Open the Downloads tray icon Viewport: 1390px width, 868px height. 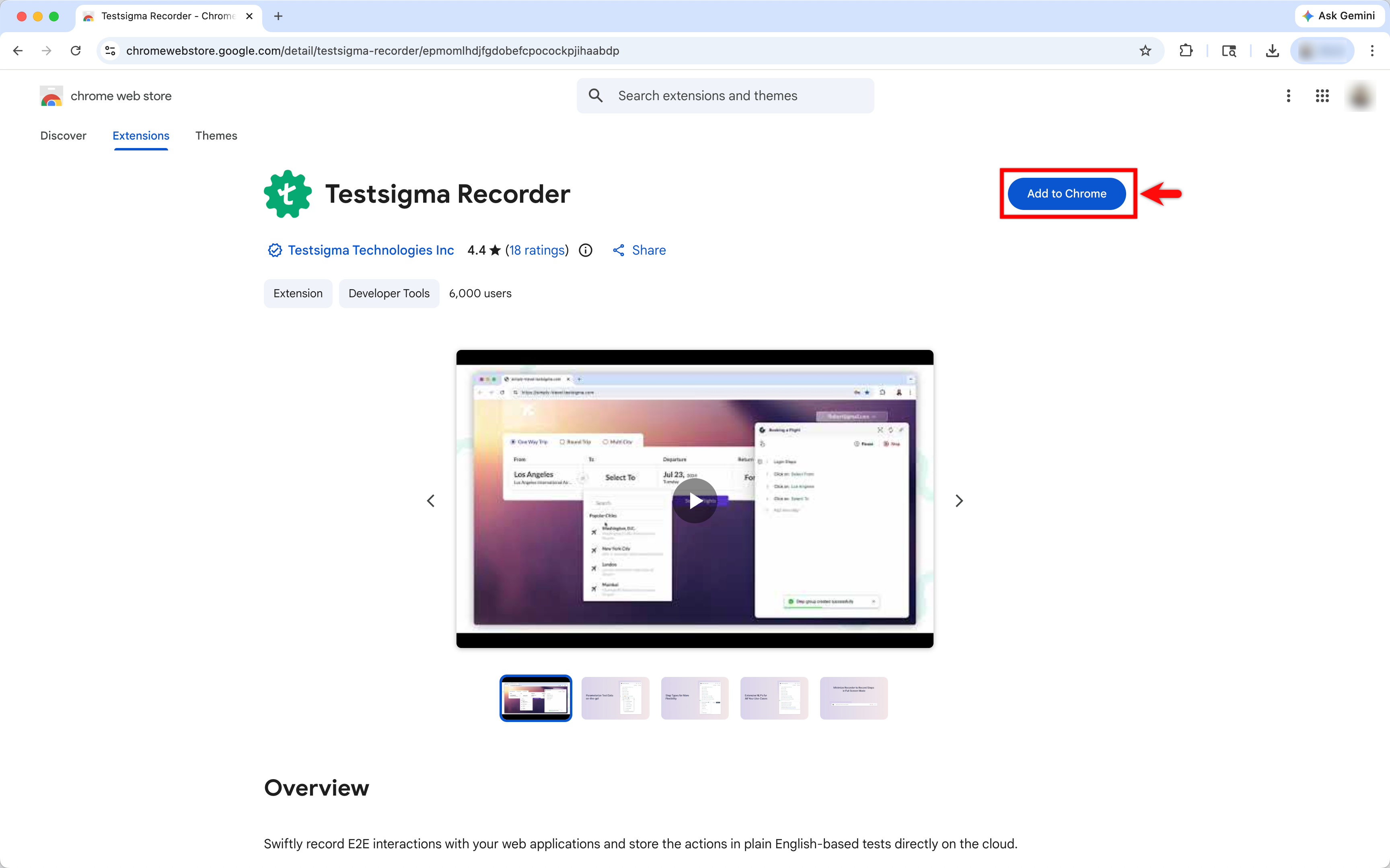click(1272, 51)
